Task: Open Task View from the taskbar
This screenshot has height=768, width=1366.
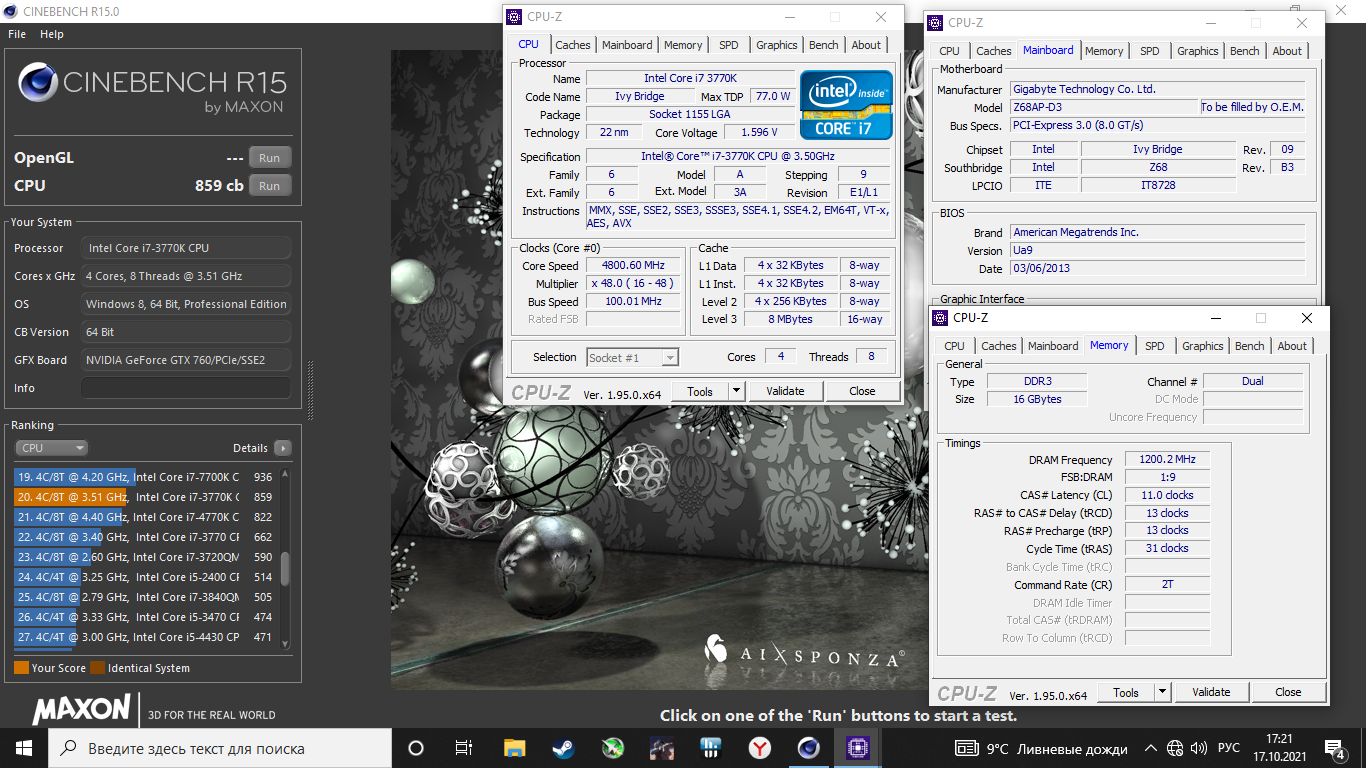Action: pos(464,748)
